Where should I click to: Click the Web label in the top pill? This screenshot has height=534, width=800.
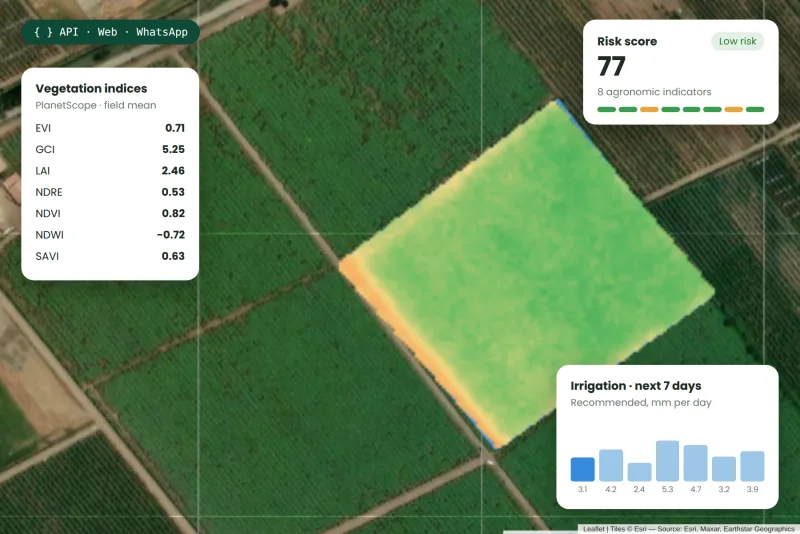click(107, 32)
